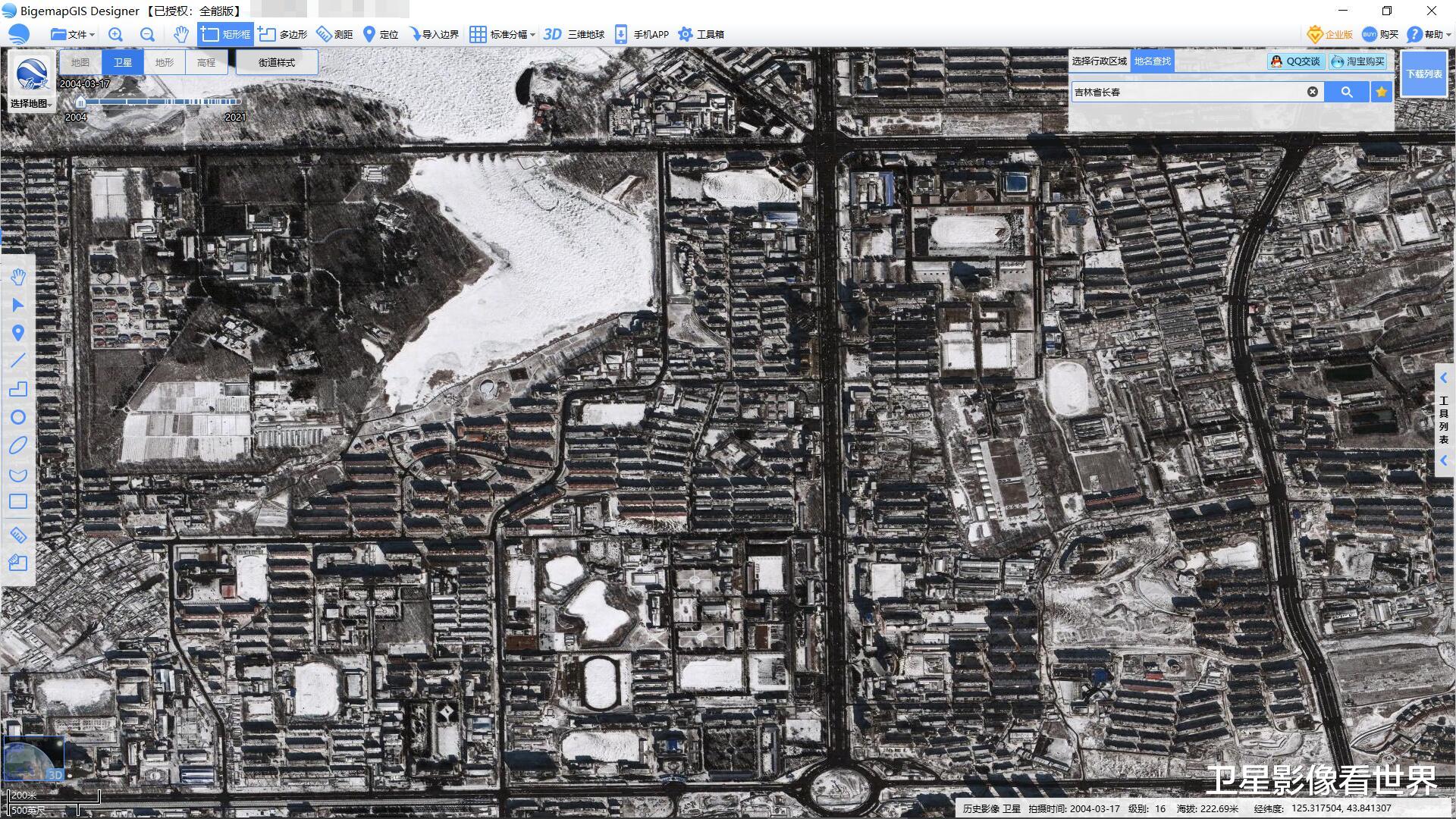Switch map layer to 卫星 (satellite)
The width and height of the screenshot is (1456, 819).
pos(122,62)
